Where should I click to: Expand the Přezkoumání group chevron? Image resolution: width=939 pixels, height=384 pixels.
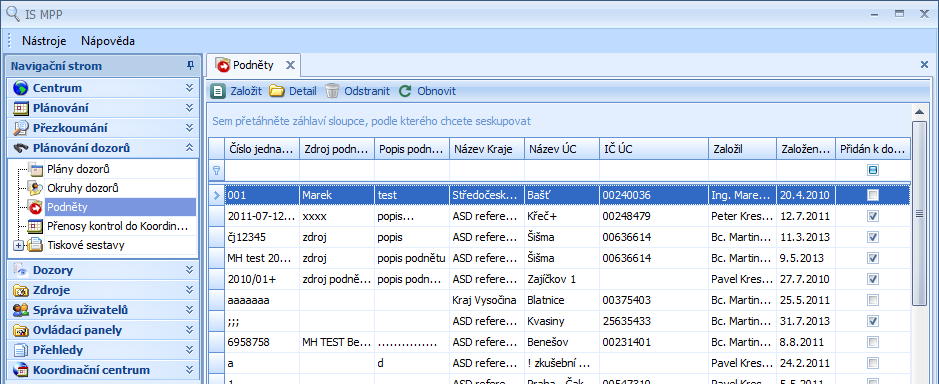189,128
